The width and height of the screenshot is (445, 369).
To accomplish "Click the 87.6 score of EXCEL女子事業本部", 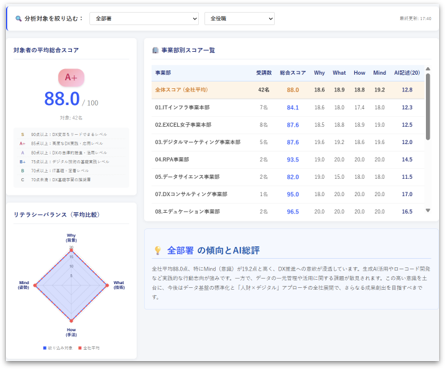I will tap(293, 125).
